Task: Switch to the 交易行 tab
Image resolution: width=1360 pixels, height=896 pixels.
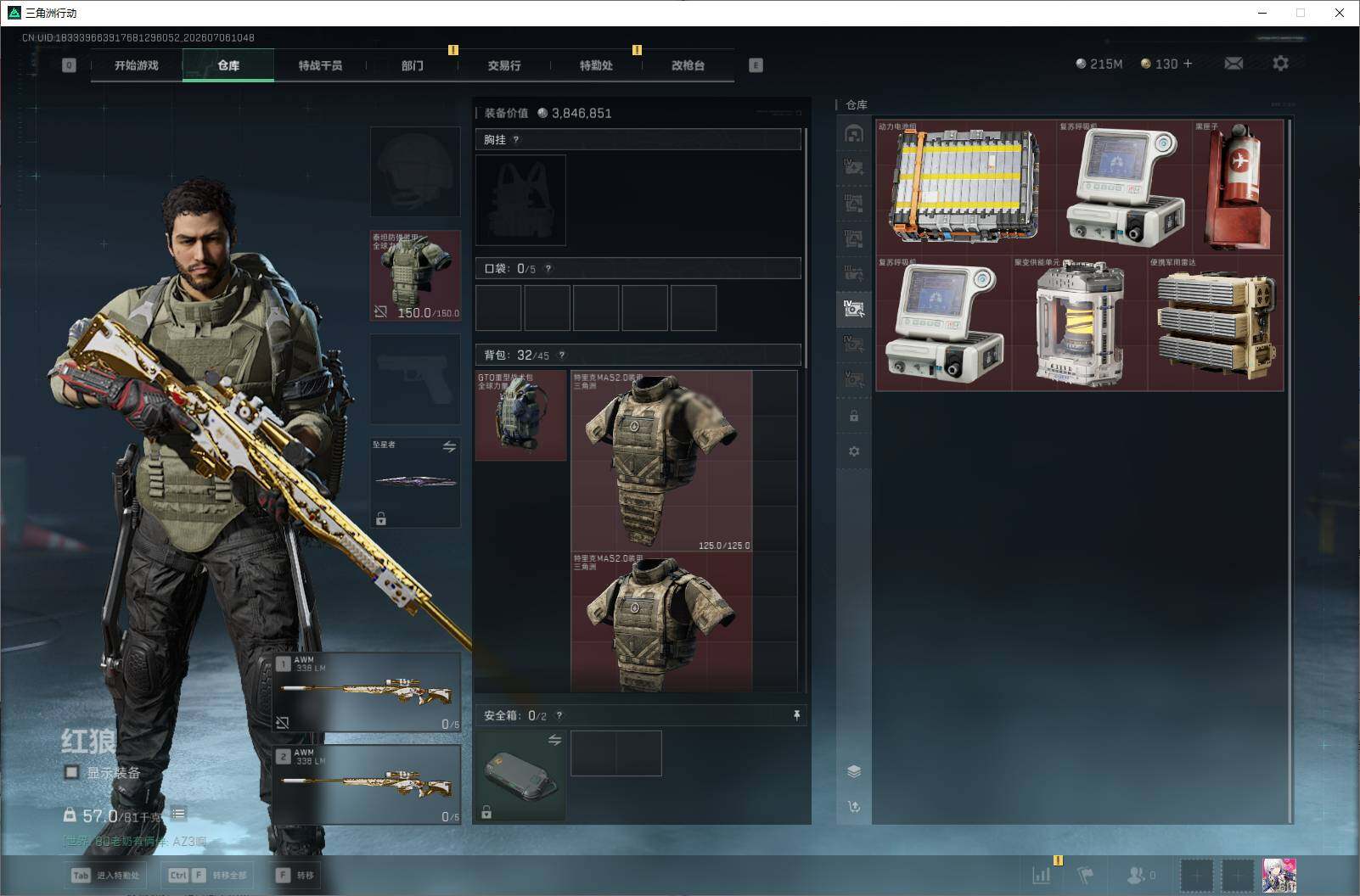Action: coord(504,65)
